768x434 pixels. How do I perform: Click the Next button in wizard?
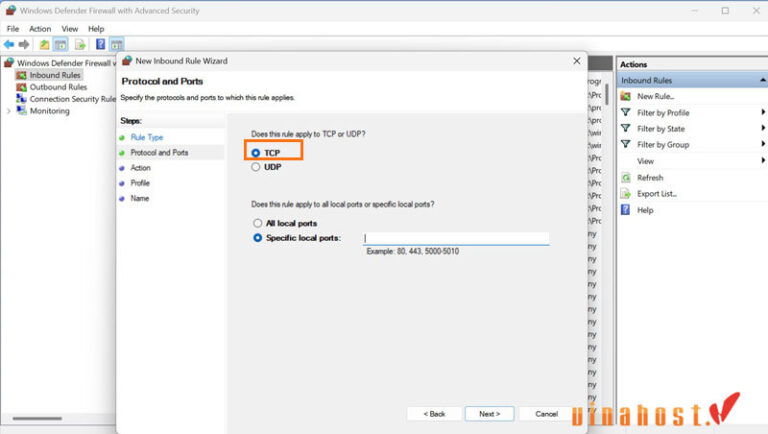pos(490,414)
